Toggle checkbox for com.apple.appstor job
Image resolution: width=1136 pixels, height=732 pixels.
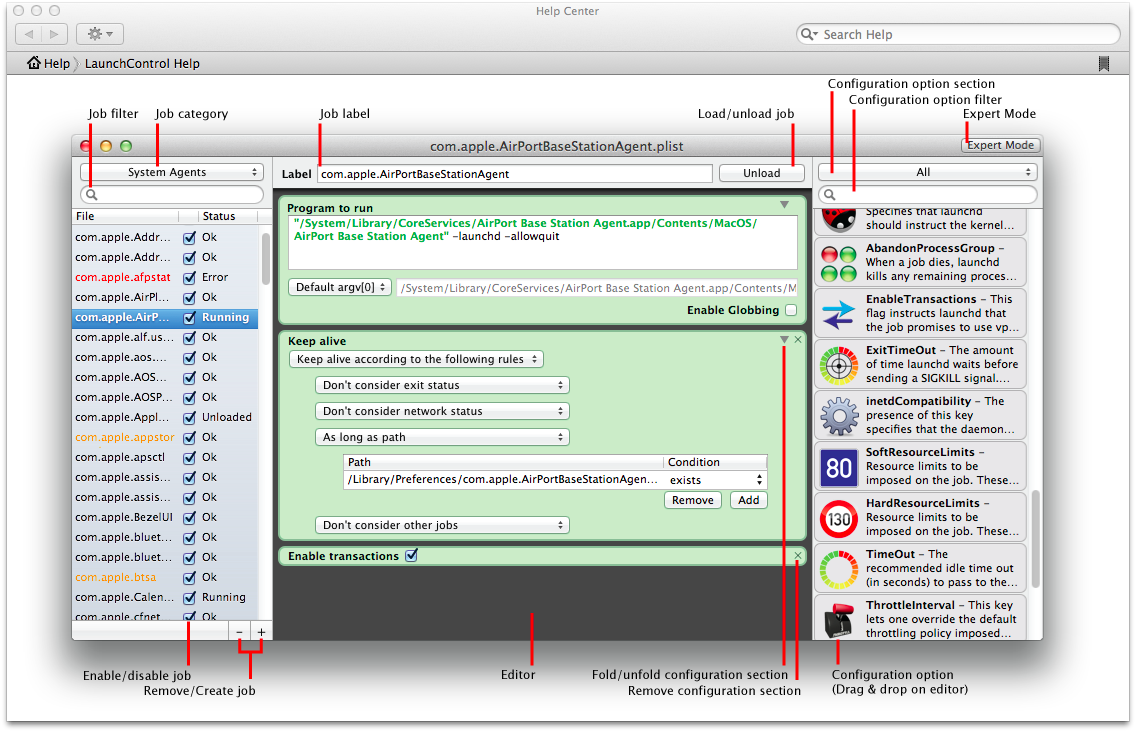[x=189, y=438]
